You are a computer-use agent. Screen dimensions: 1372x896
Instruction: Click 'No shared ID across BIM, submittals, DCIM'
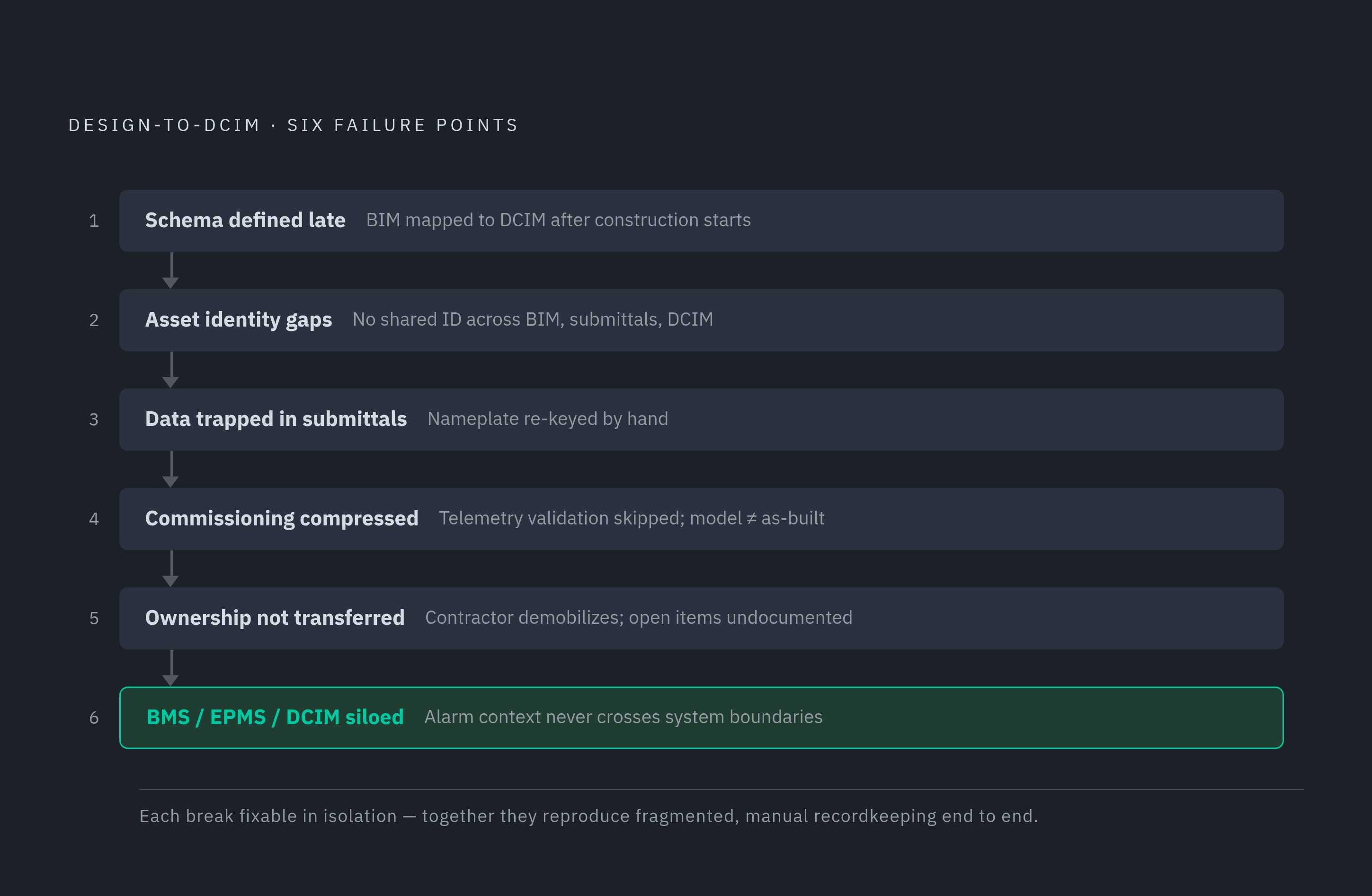pos(533,319)
